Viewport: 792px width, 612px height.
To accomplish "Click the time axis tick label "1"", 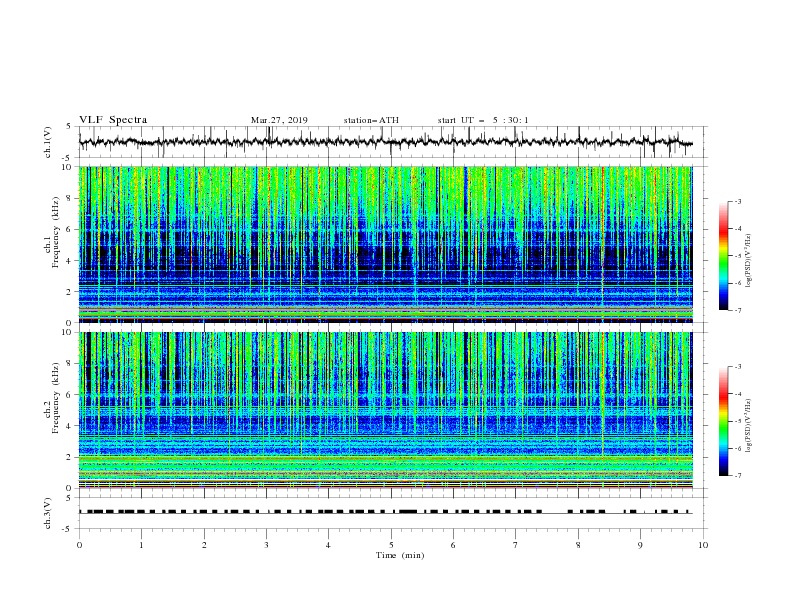I will (x=141, y=545).
